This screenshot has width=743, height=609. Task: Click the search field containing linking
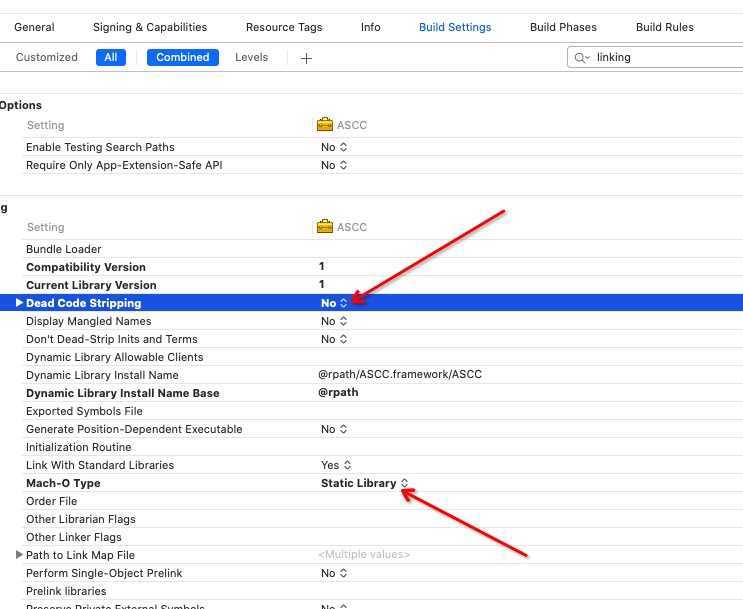point(656,57)
